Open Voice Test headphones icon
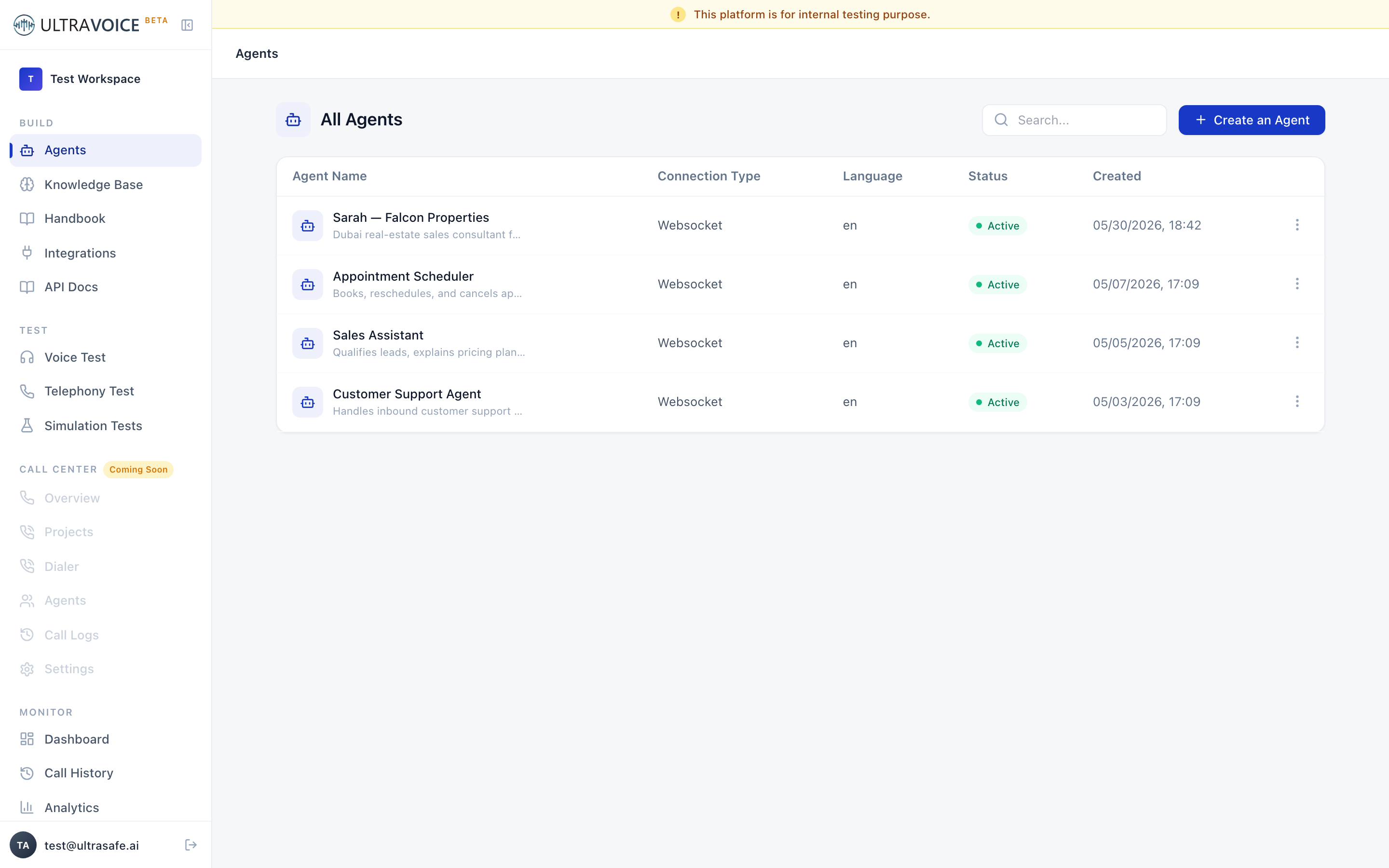 pyautogui.click(x=27, y=357)
